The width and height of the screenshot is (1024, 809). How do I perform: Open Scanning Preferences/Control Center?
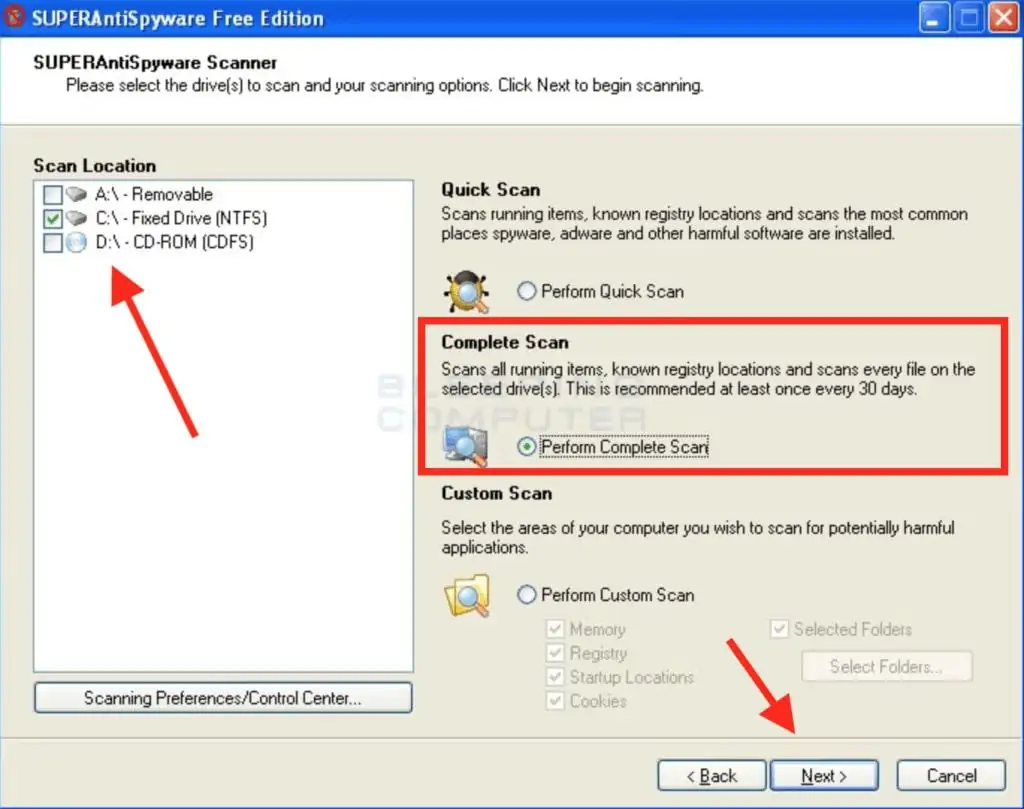tap(223, 698)
